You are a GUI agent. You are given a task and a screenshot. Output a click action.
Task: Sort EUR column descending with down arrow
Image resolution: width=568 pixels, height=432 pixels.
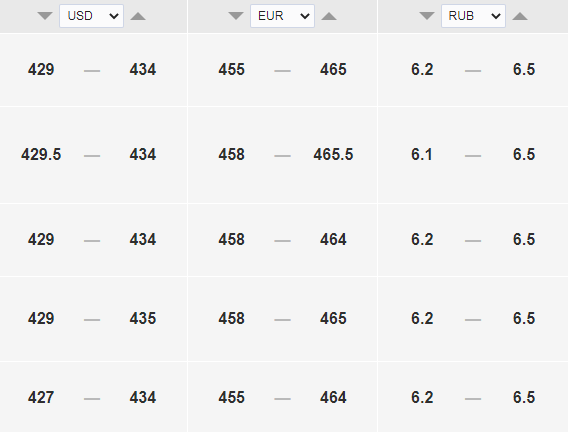point(236,16)
